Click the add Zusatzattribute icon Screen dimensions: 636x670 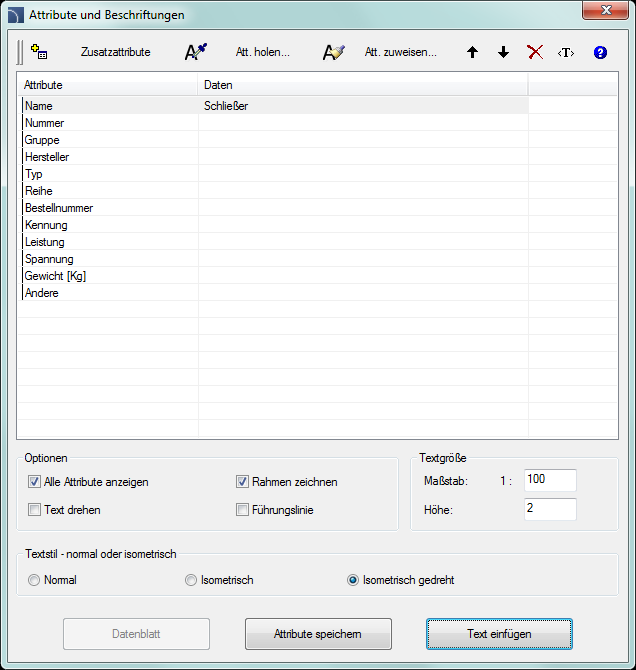(x=39, y=52)
